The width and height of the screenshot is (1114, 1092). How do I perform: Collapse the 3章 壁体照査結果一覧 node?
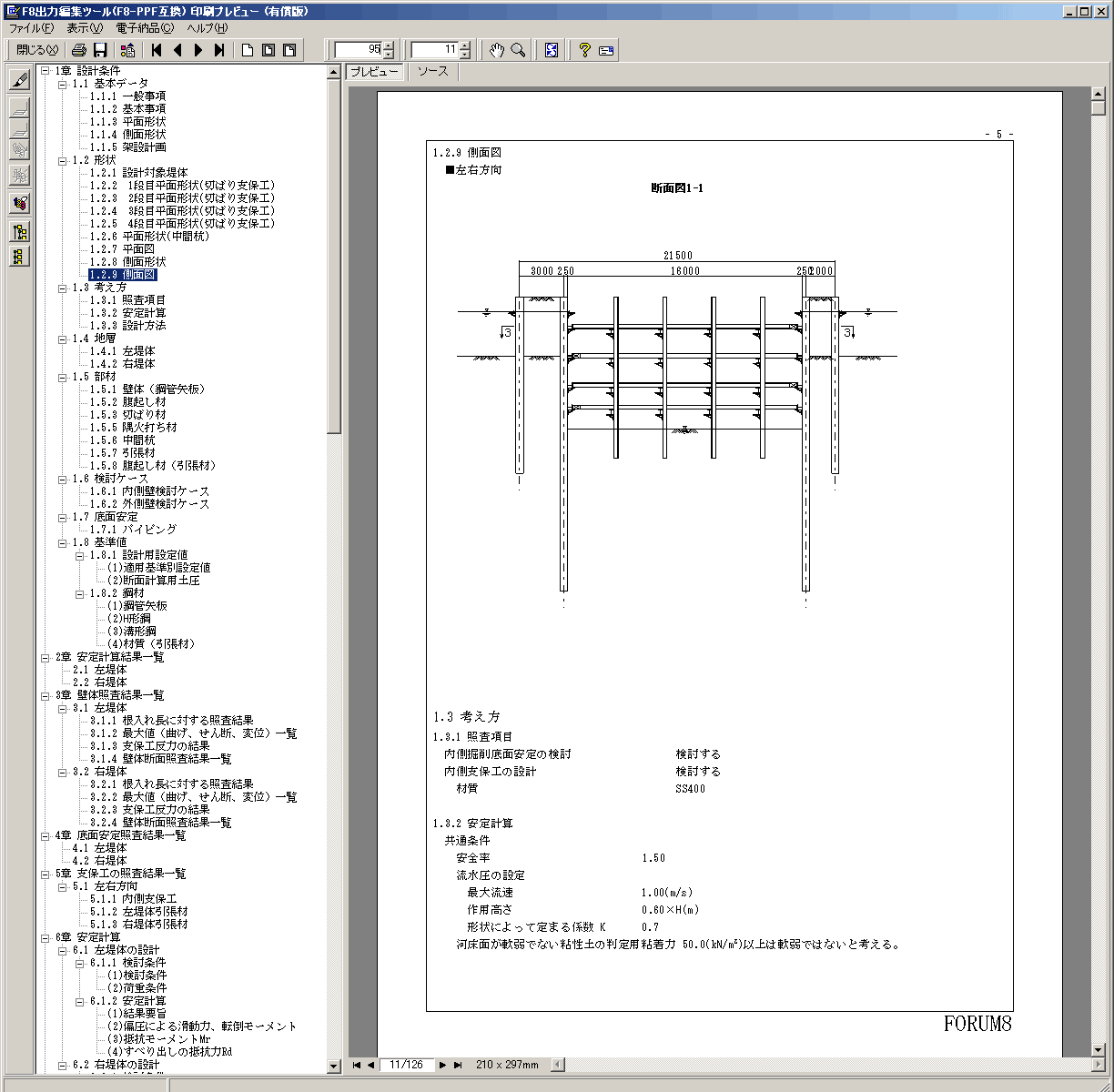(x=46, y=694)
